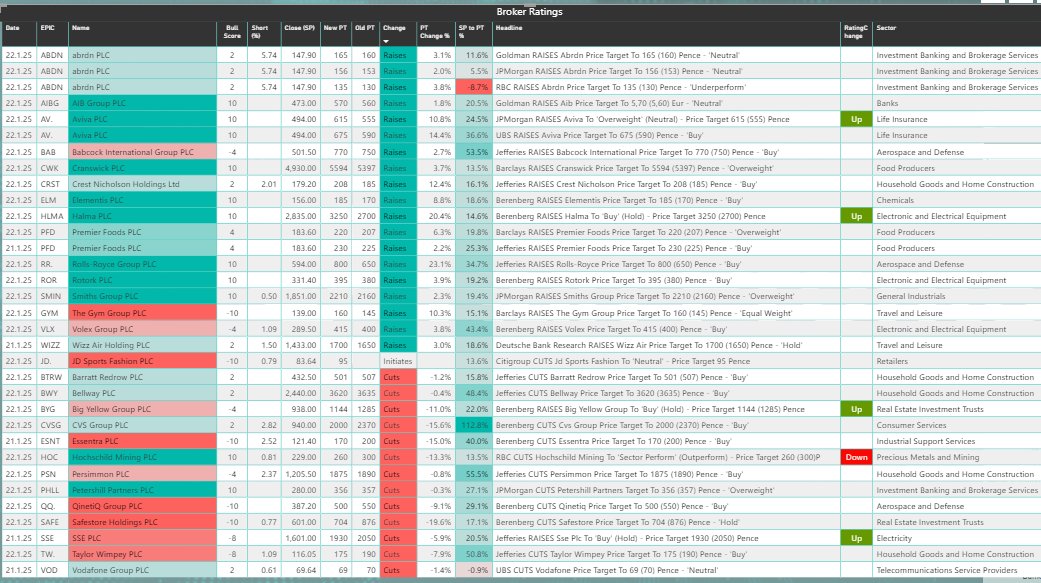Click the New PT column header
The image size is (1041, 583).
[x=335, y=28]
